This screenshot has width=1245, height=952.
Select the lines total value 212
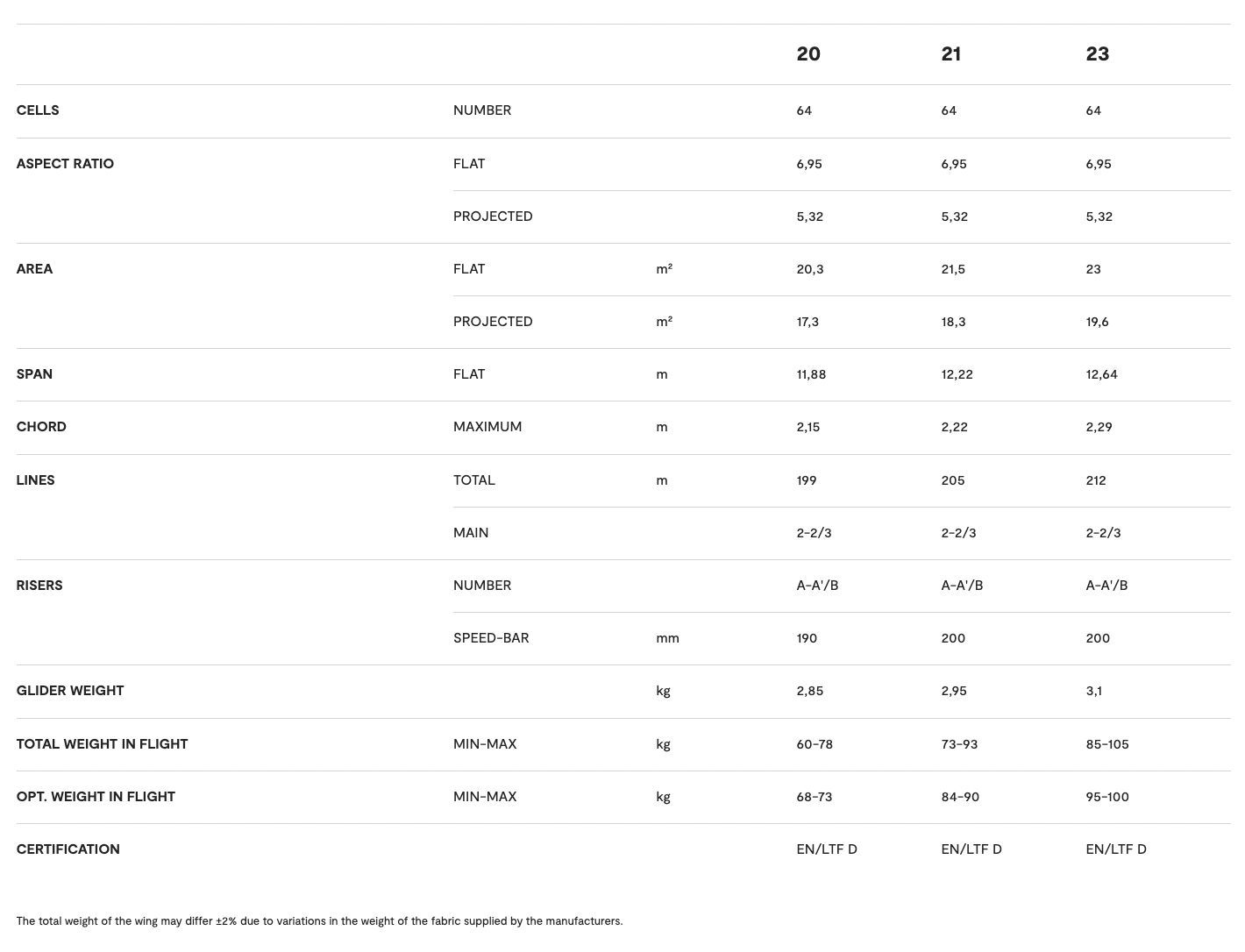(1096, 480)
